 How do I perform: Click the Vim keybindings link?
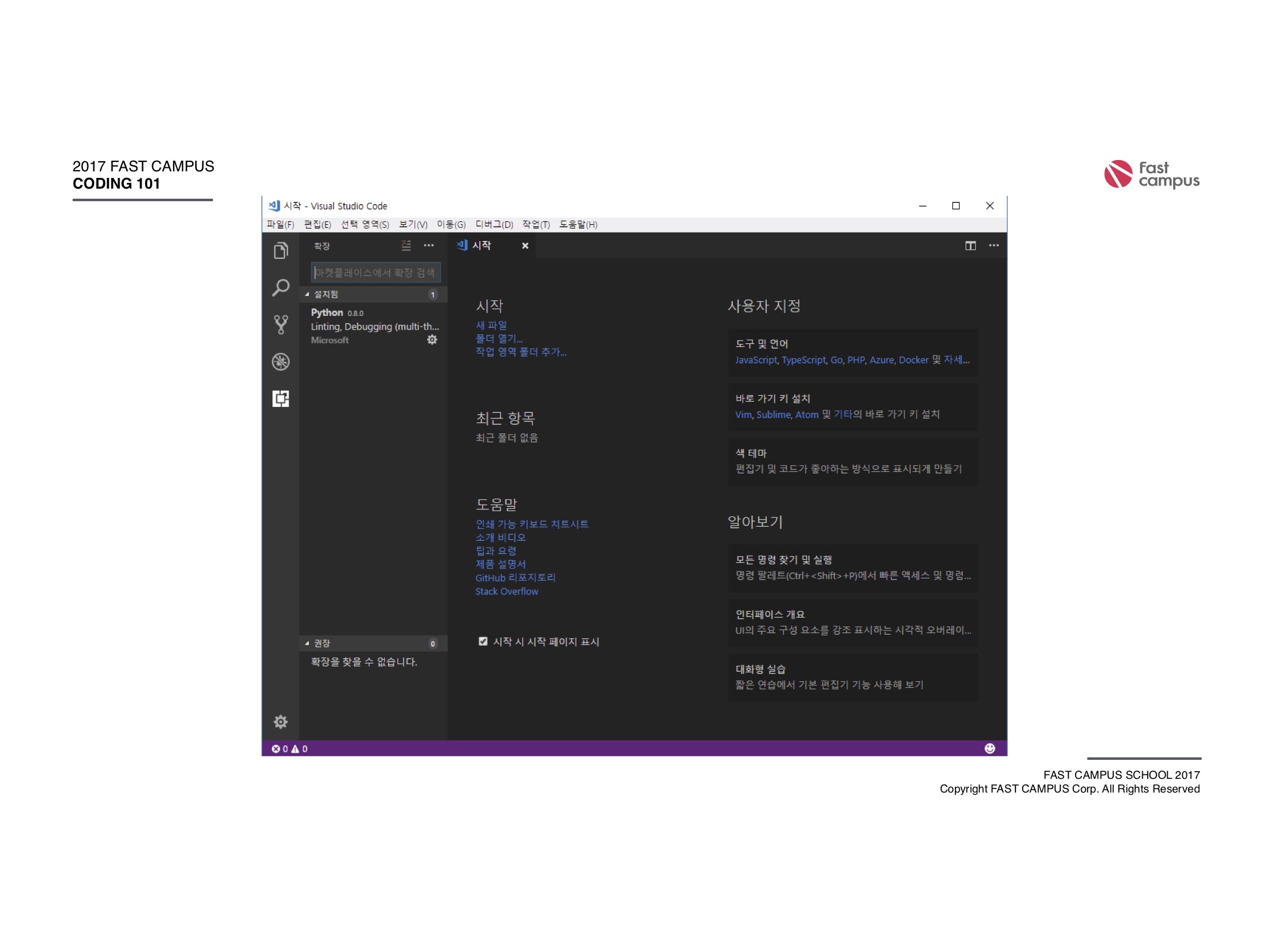click(x=743, y=415)
